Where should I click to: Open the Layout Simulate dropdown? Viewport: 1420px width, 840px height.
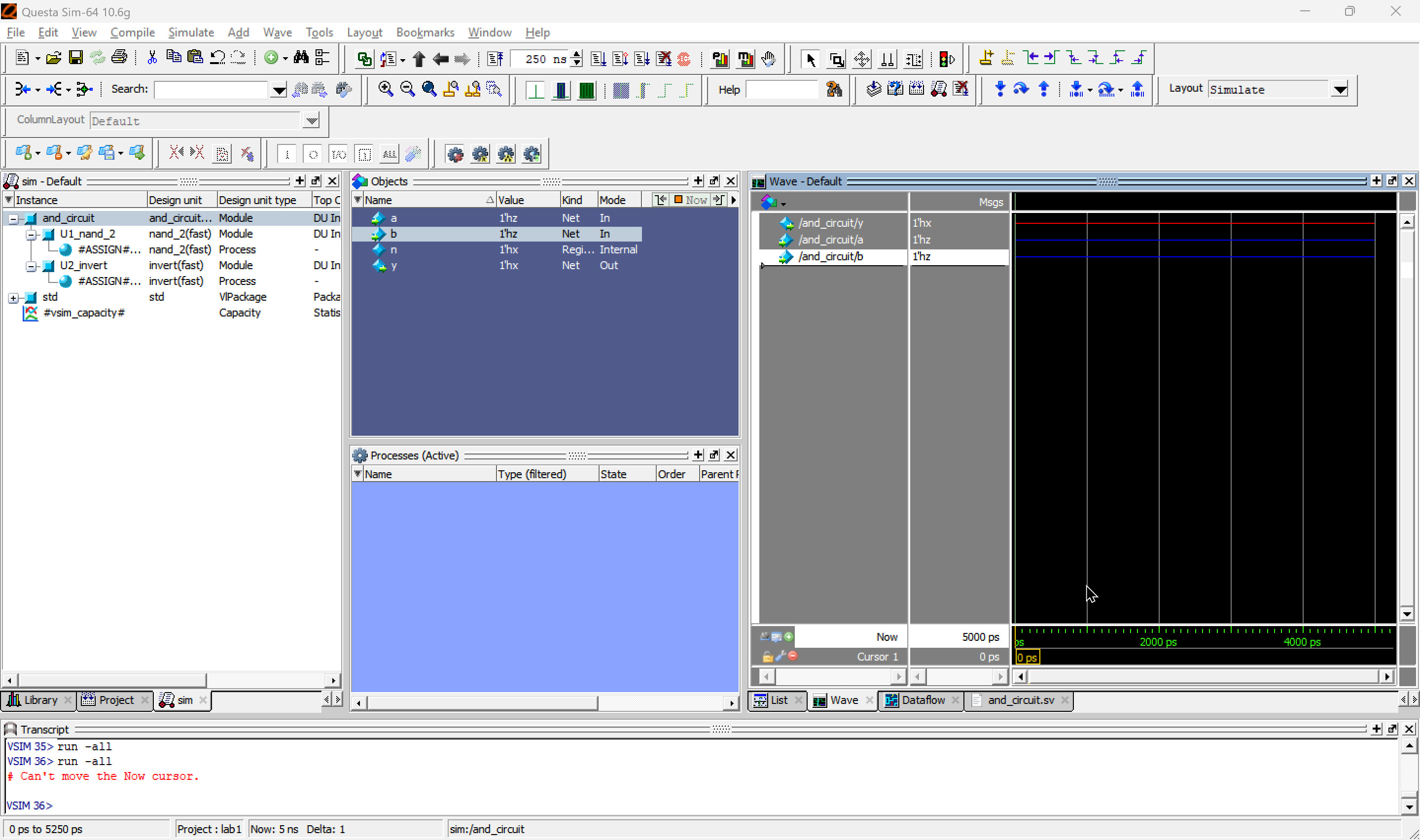tap(1340, 89)
